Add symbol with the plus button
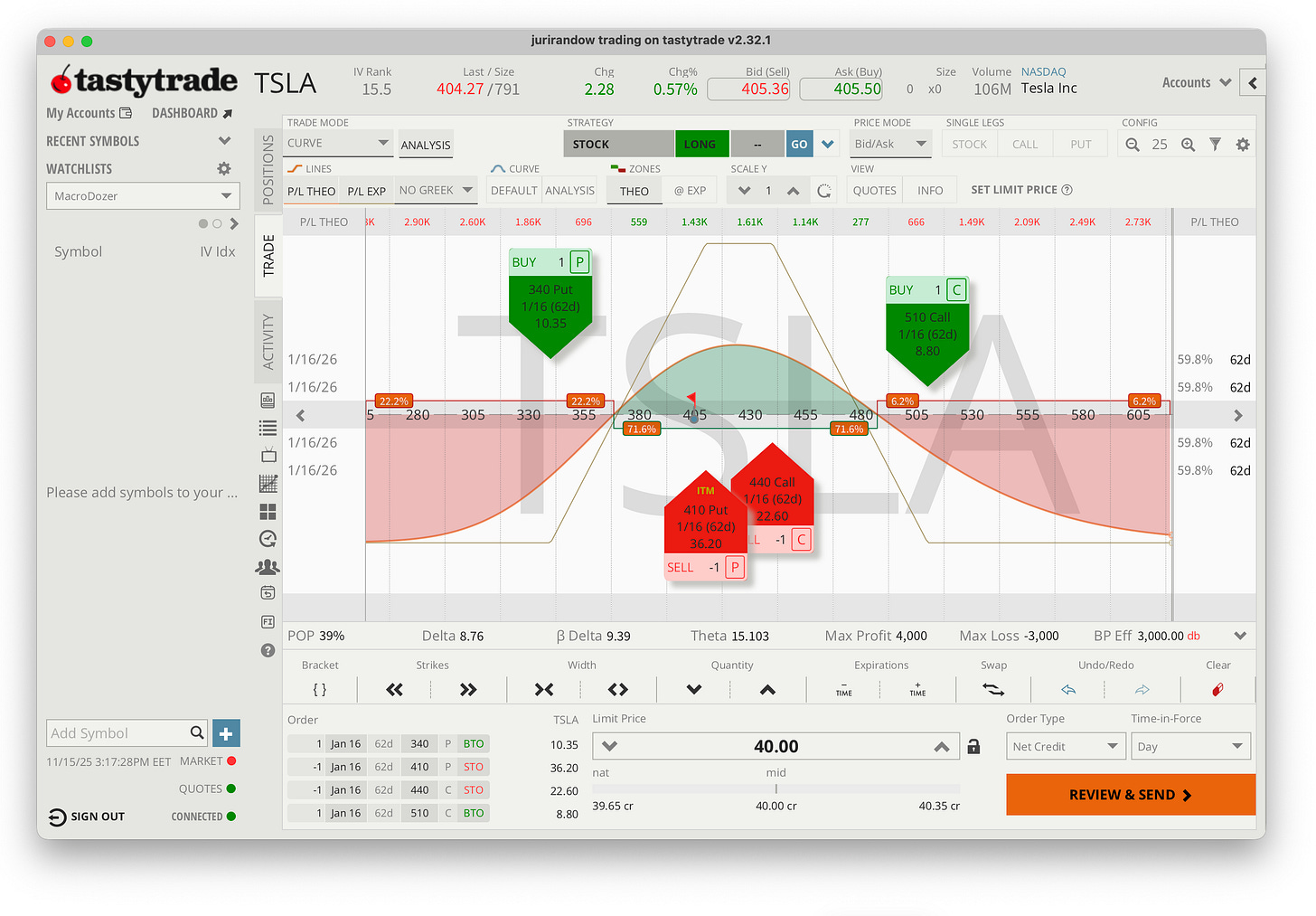Image resolution: width=1316 pixels, height=916 pixels. [x=226, y=733]
